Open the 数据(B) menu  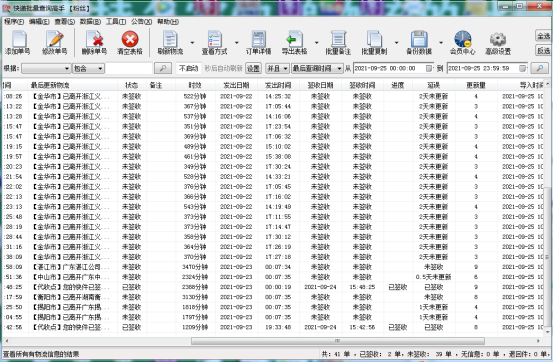click(x=90, y=22)
